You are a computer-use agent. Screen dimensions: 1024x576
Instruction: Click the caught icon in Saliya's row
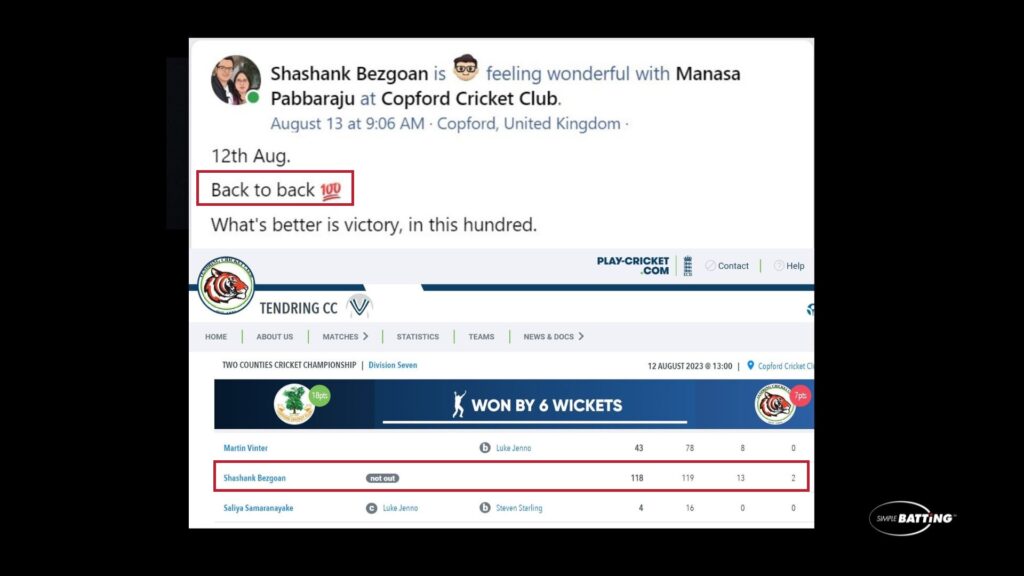[372, 508]
